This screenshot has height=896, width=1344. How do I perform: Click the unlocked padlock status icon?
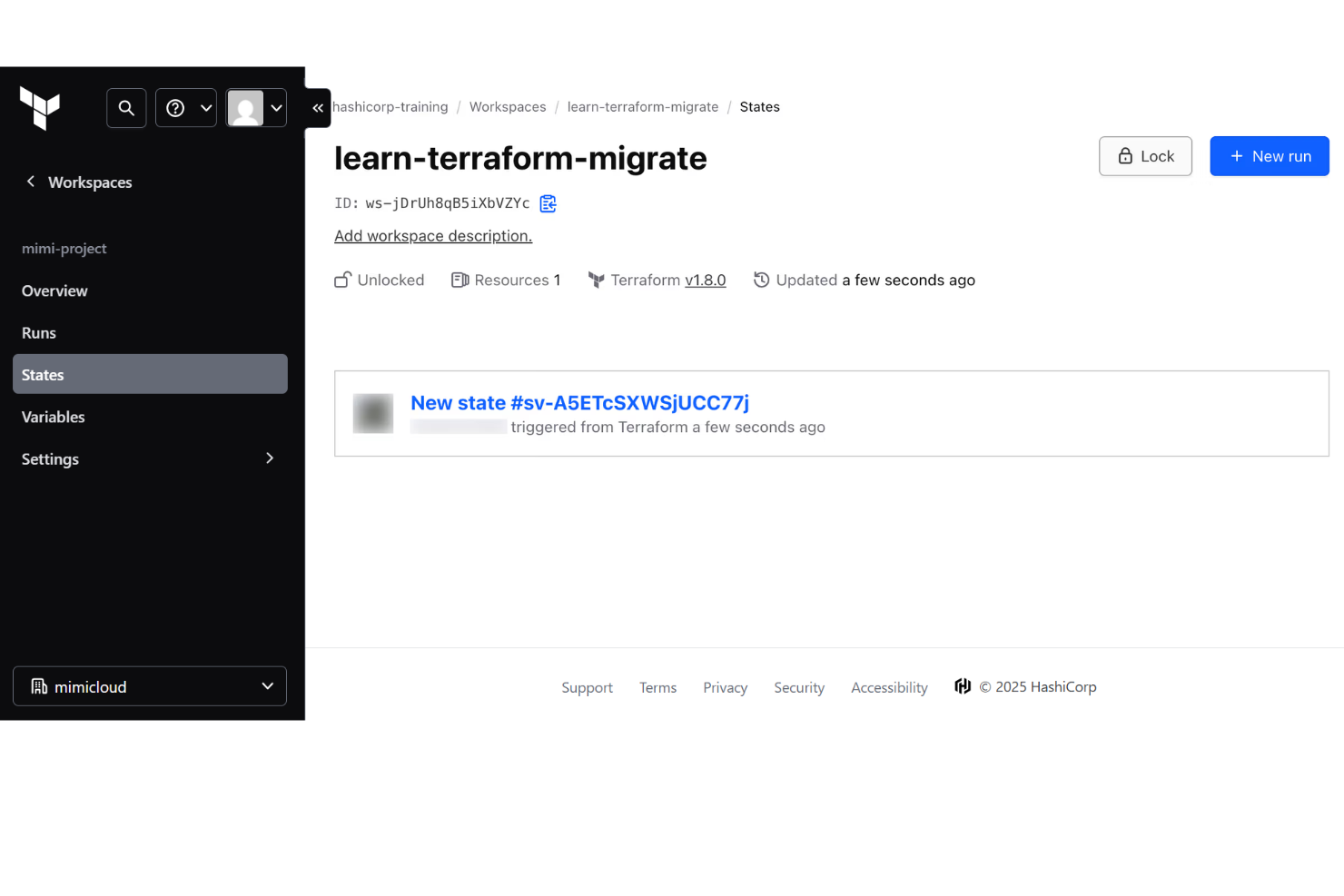coord(343,280)
